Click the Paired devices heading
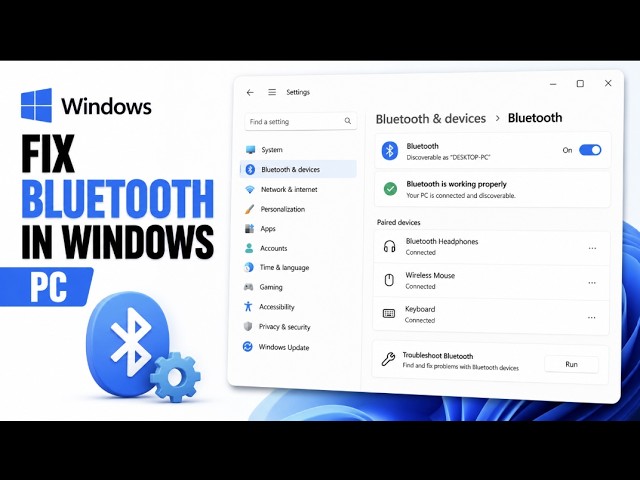 point(398,222)
